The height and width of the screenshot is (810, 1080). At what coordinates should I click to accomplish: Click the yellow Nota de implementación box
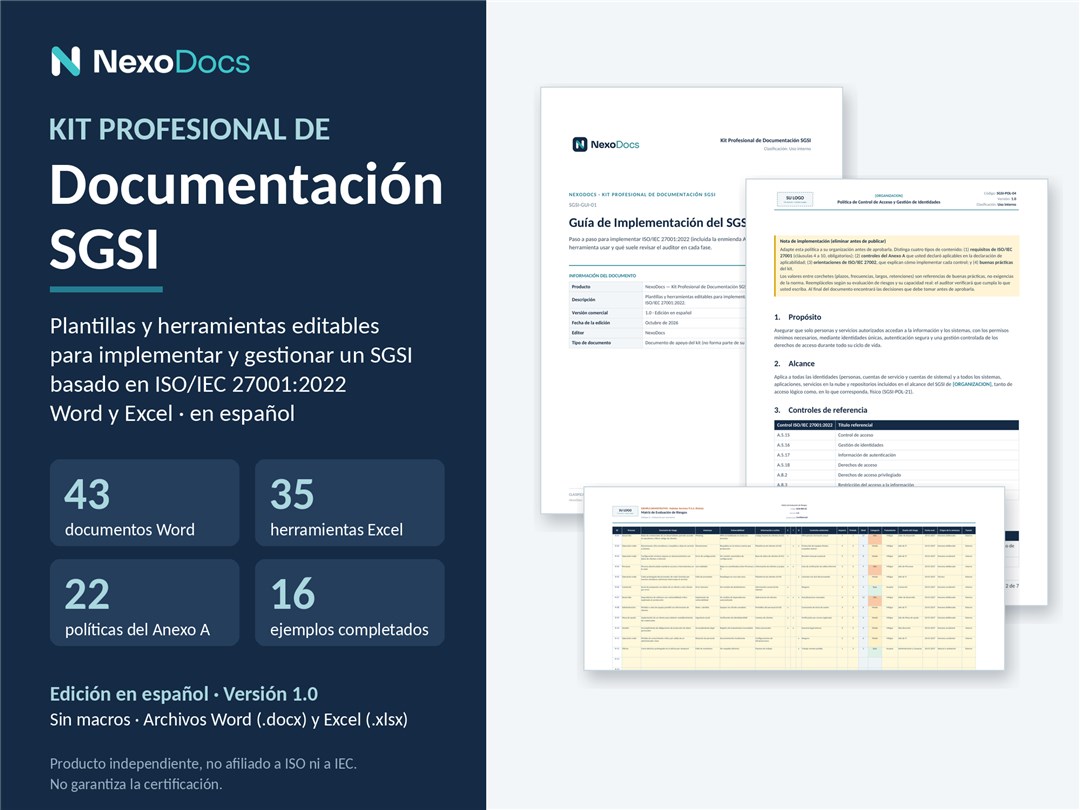[x=896, y=266]
